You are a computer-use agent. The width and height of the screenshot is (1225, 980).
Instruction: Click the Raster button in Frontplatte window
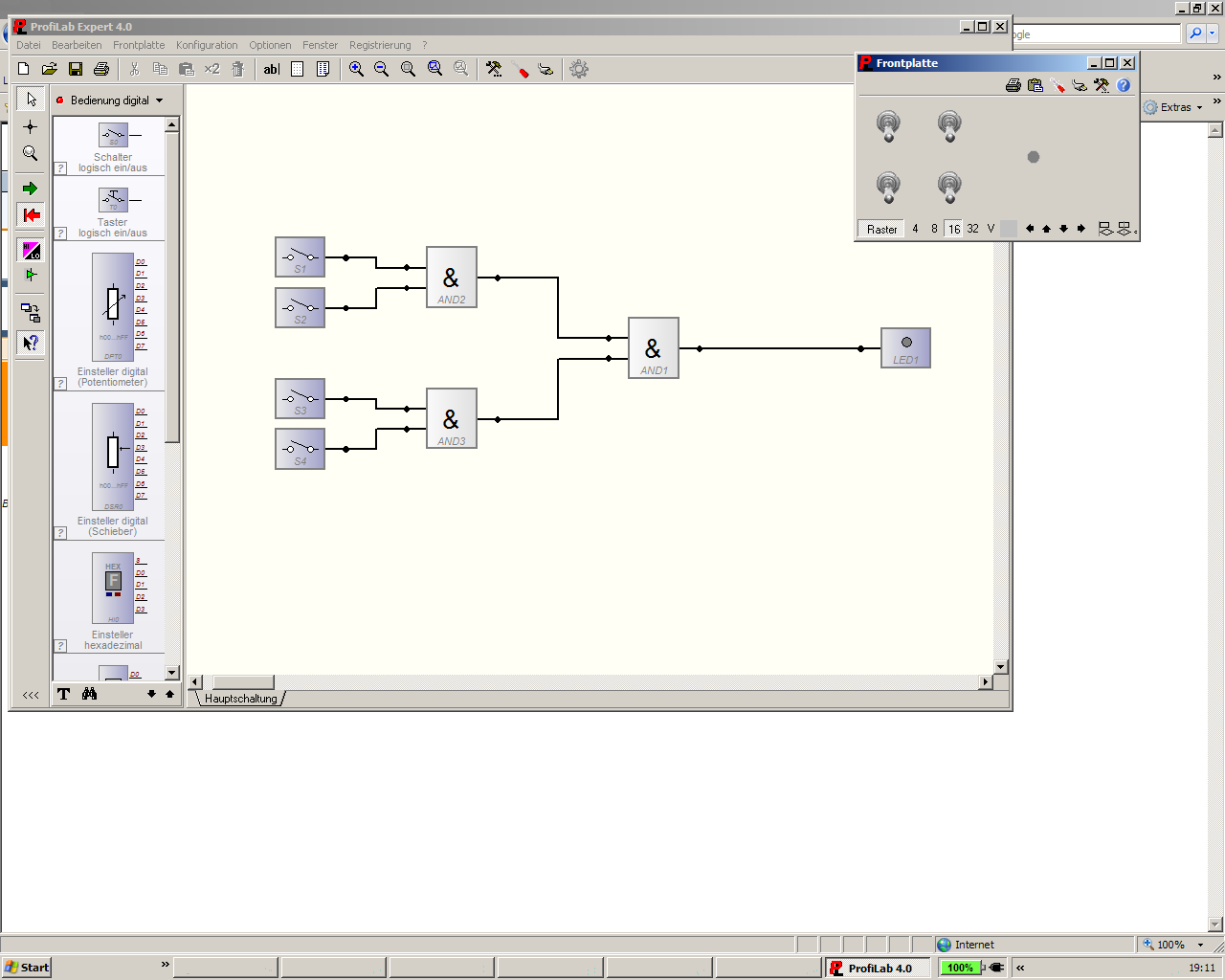(881, 230)
